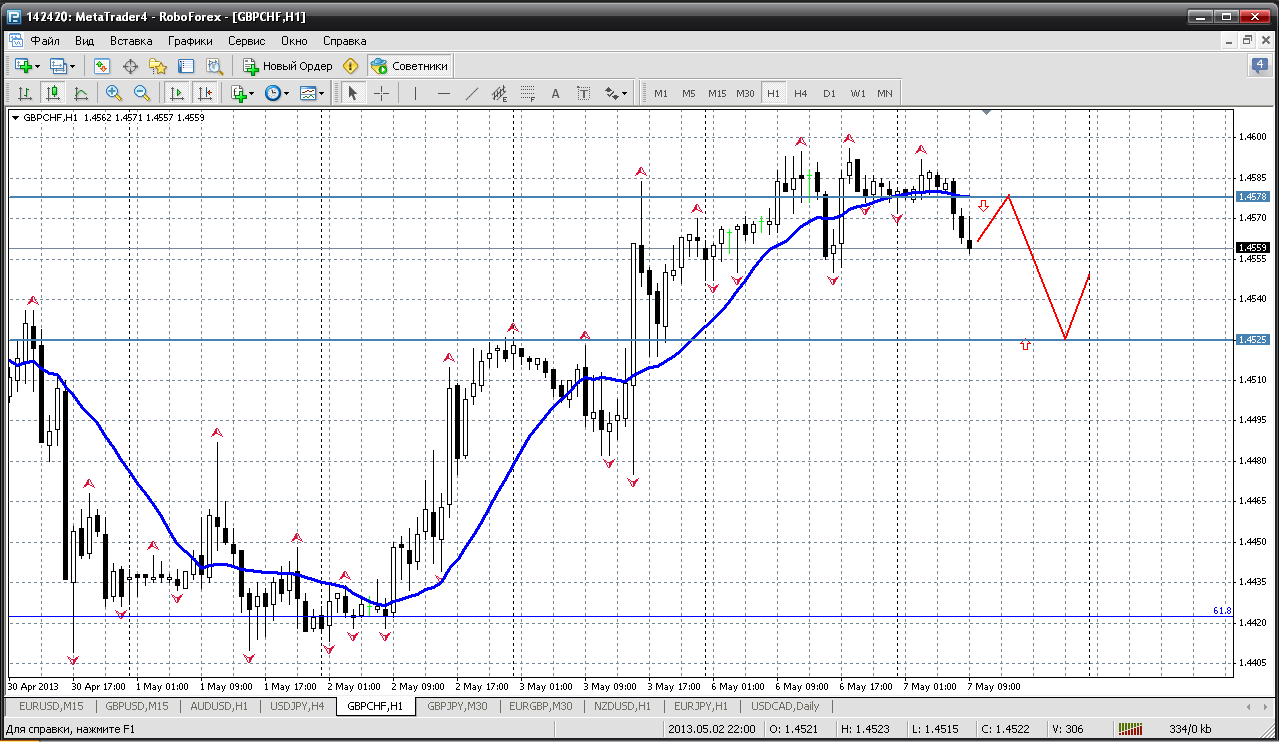
Task: Pick the Fibonacci retracement tool
Action: (528, 93)
